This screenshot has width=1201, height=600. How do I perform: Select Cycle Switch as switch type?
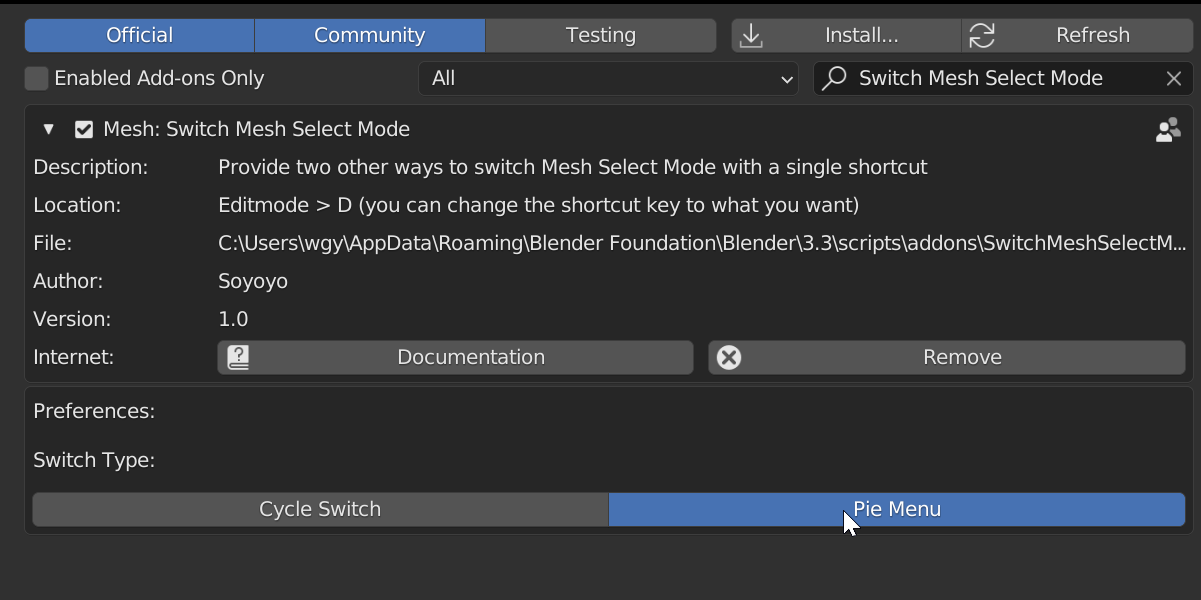click(320, 509)
